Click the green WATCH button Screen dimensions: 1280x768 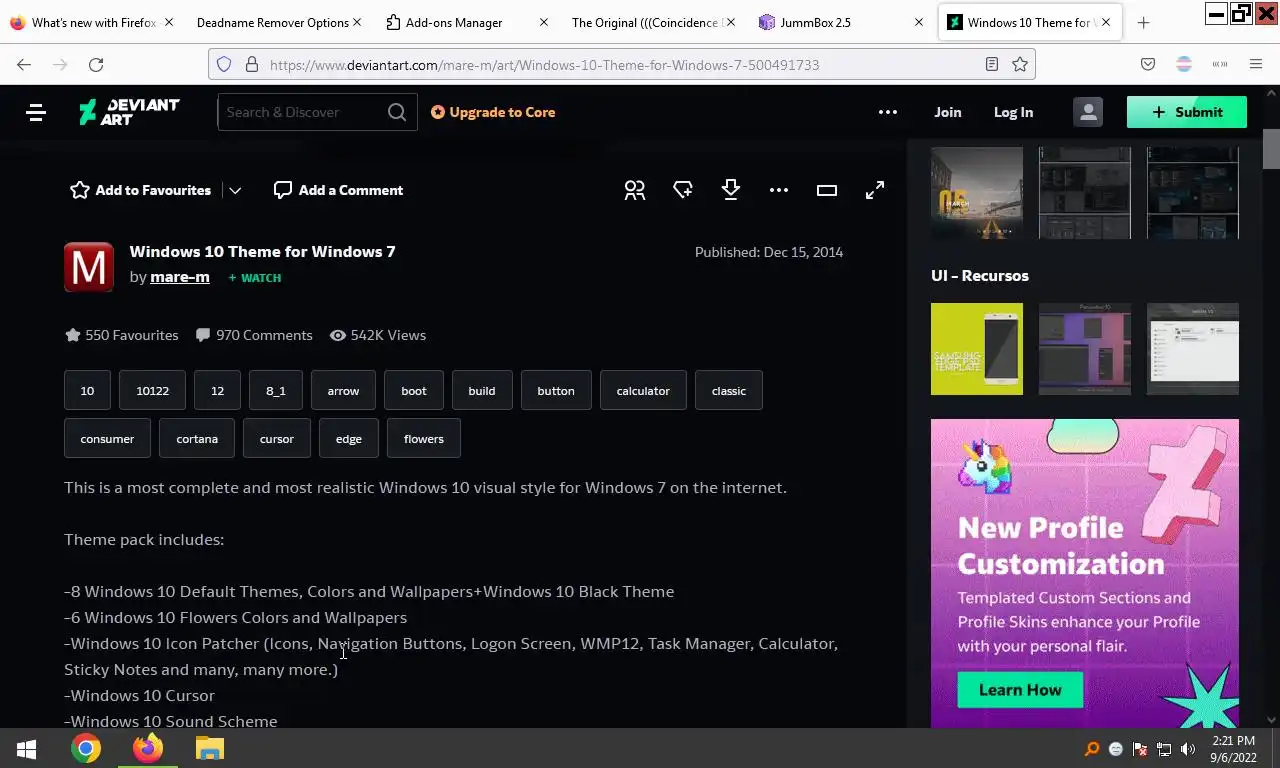pyautogui.click(x=255, y=278)
